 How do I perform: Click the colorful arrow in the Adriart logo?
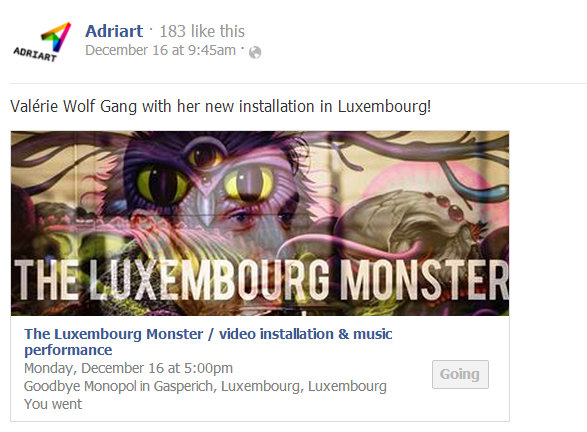(x=56, y=37)
